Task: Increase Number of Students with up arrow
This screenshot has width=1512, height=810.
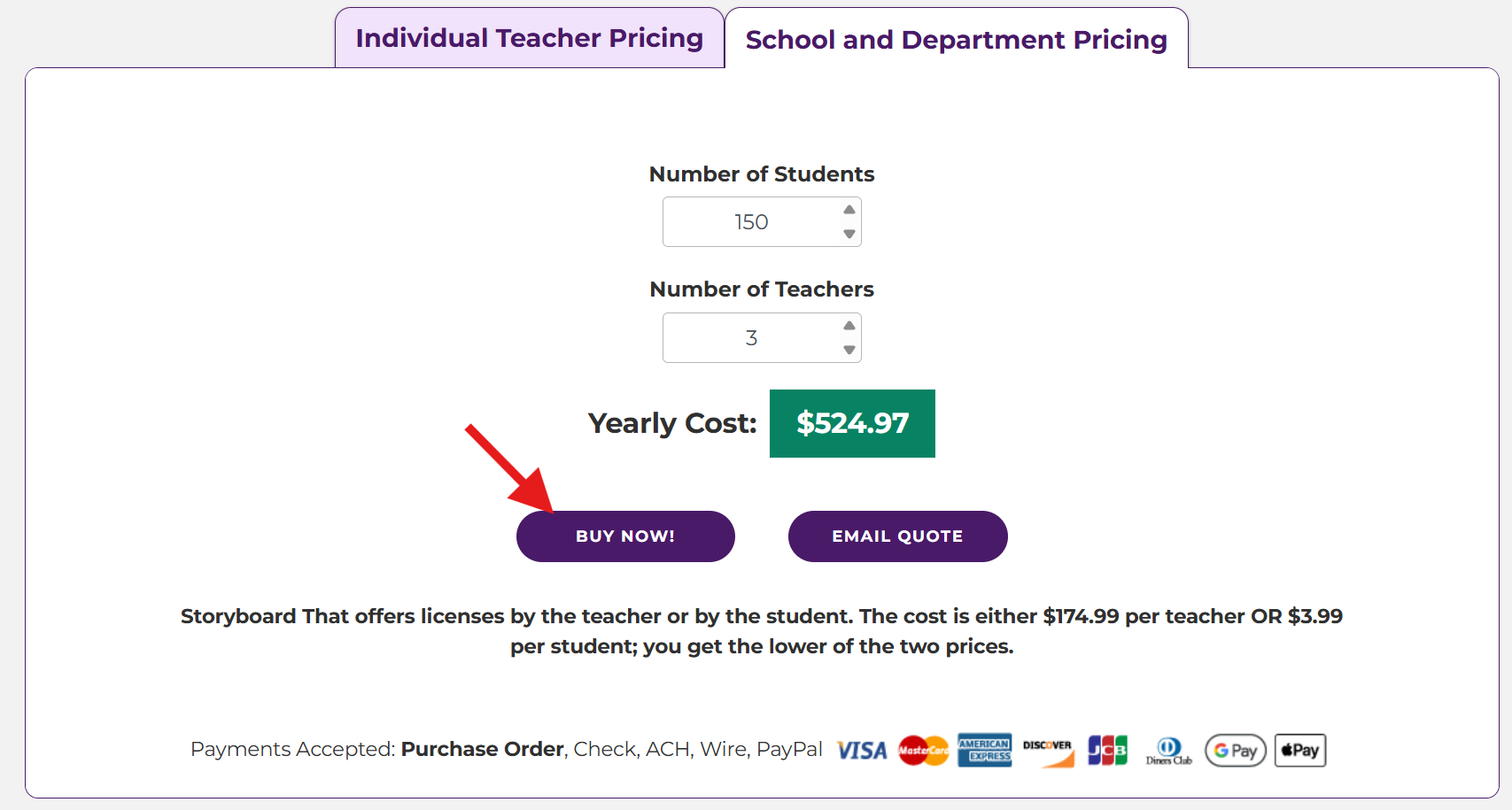Action: 849,210
